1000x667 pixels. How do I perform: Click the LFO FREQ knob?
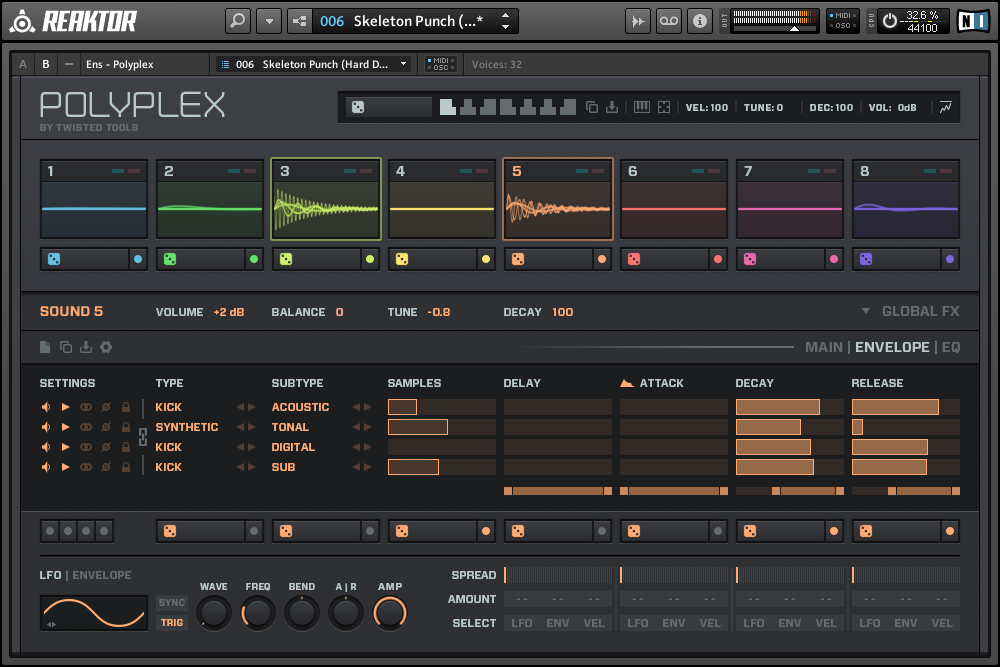(x=257, y=613)
